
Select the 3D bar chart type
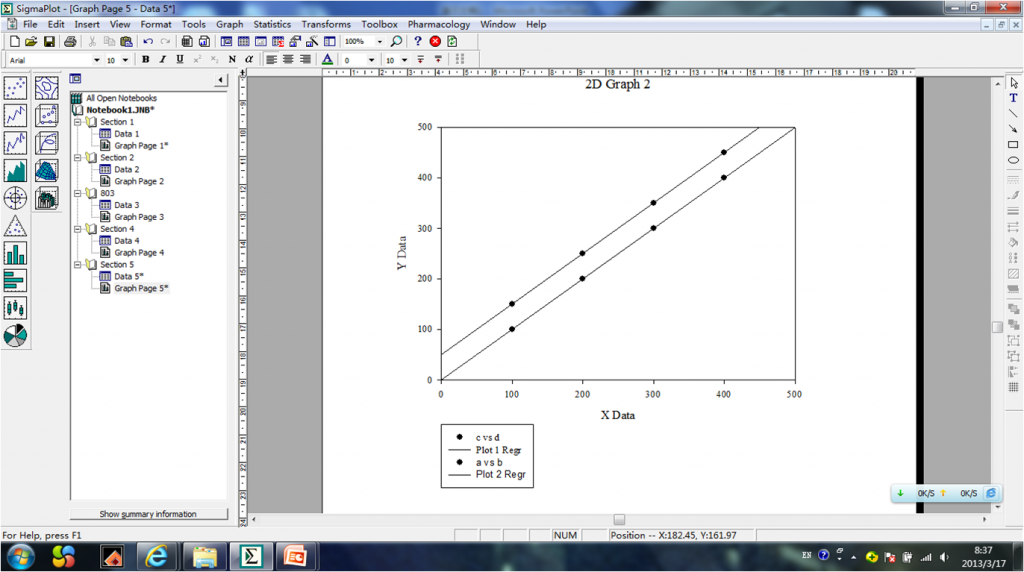point(46,198)
